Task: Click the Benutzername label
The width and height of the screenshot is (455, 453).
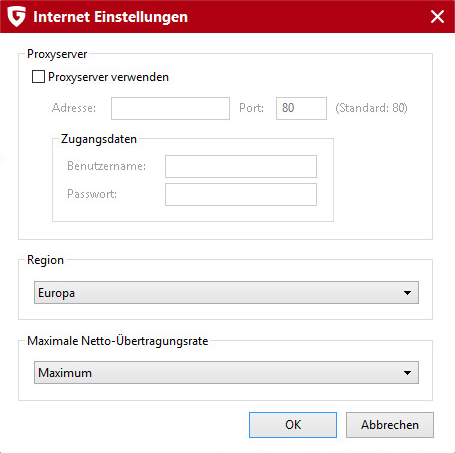Action: tap(107, 166)
